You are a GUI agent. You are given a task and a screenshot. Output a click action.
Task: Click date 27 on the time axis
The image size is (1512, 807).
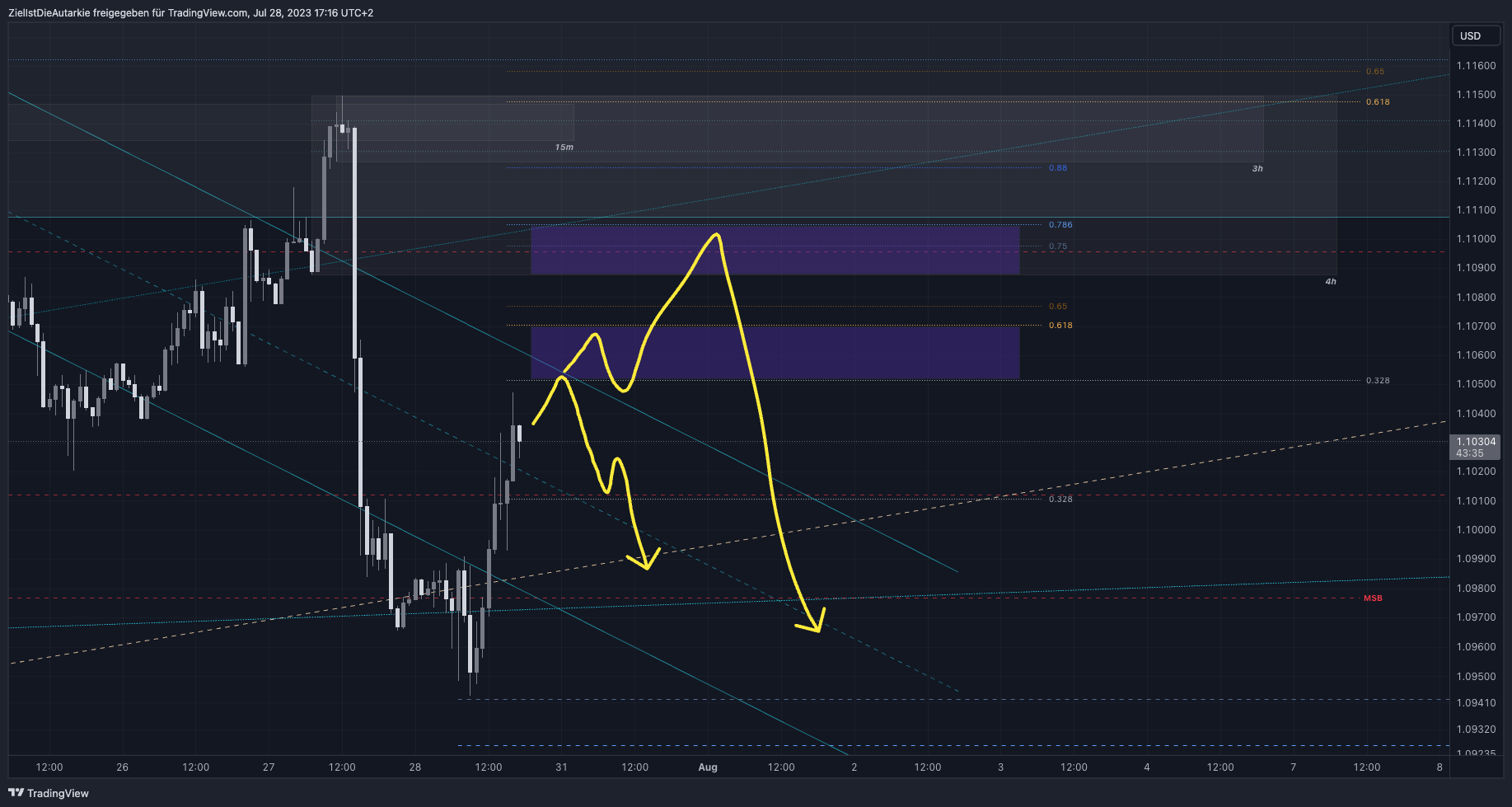269,767
